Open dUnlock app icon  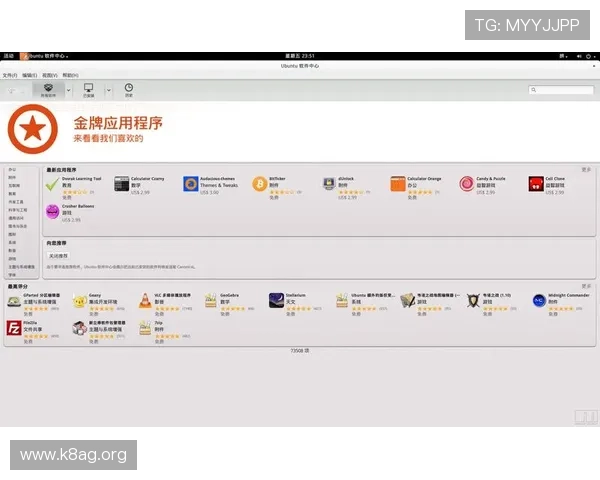pyautogui.click(x=329, y=184)
